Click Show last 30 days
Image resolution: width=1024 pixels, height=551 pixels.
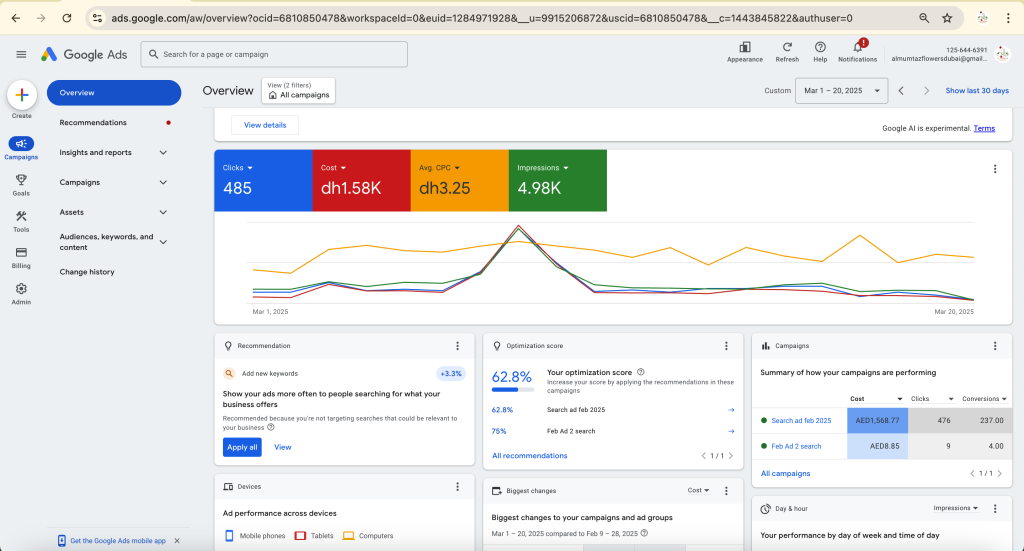[x=977, y=91]
